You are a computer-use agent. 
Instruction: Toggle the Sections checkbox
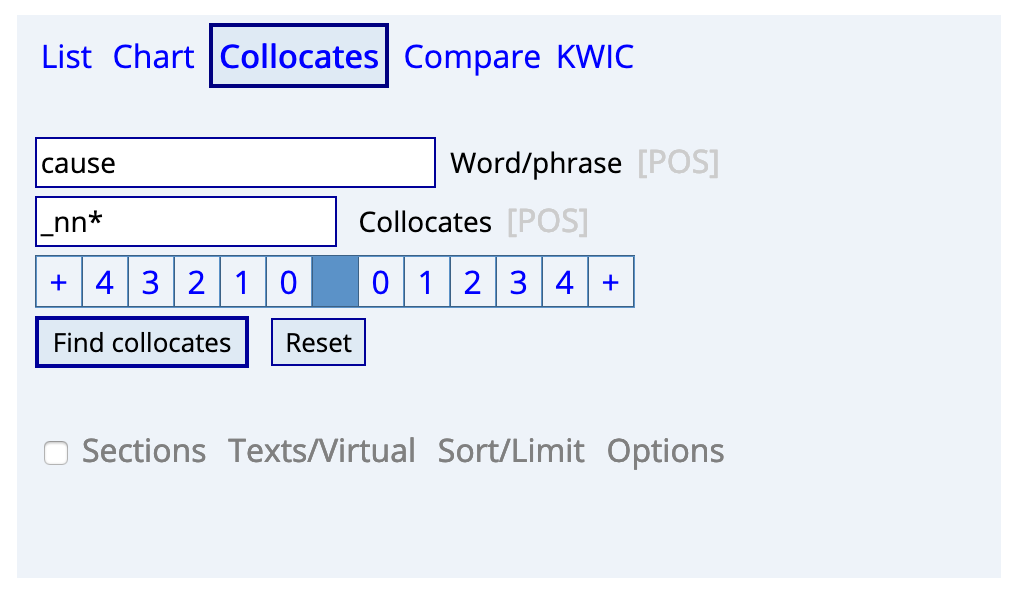56,453
